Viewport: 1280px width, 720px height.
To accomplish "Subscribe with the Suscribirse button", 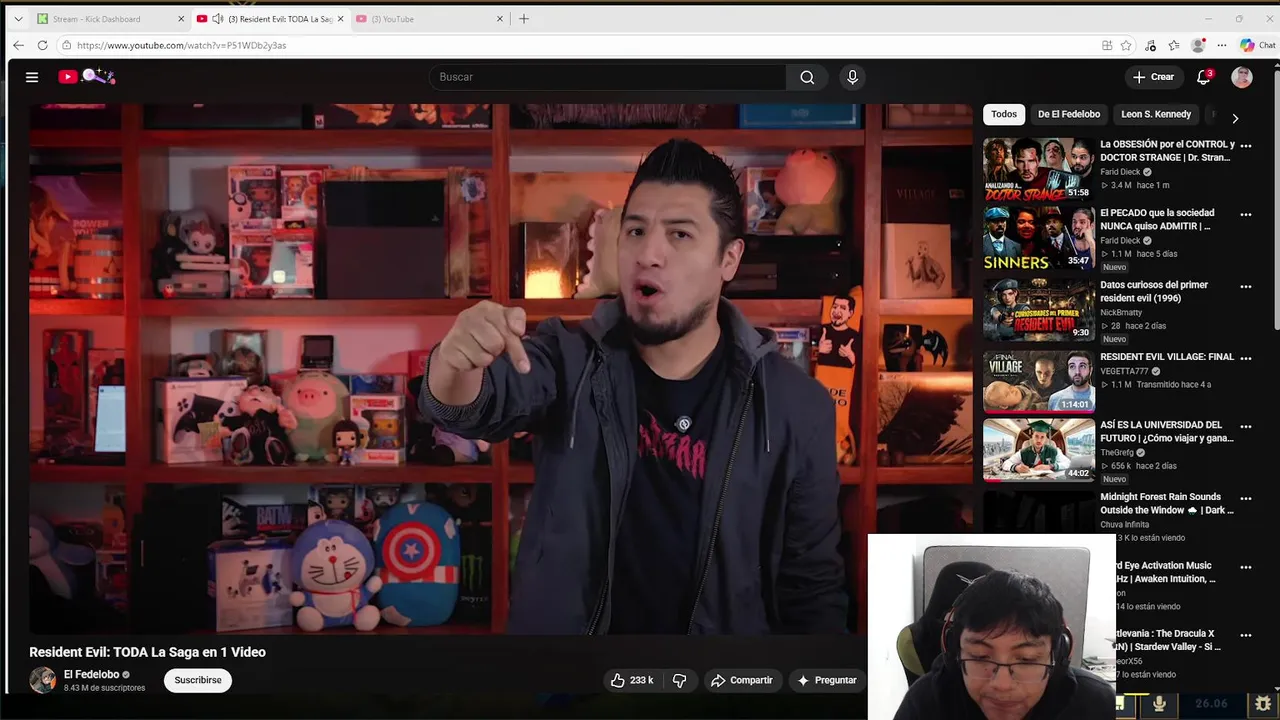I will (198, 680).
